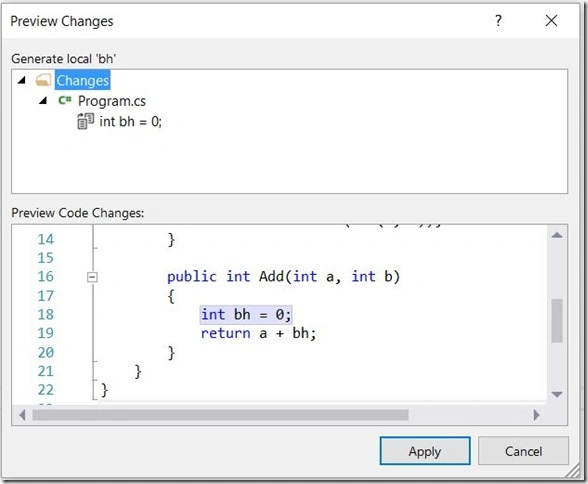This screenshot has width=588, height=484.
Task: Click the highlighted 'int bh = 0;' code line
Action: click(246, 315)
